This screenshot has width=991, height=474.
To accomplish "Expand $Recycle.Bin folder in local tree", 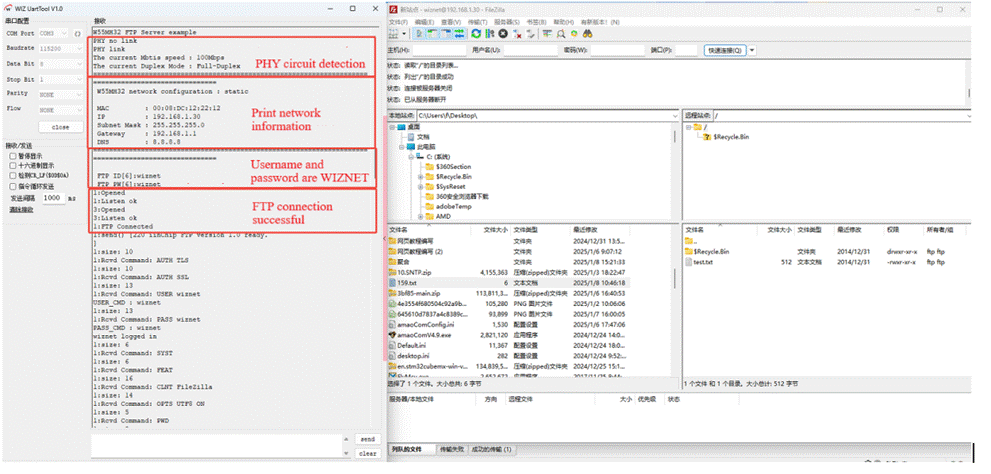I will coord(420,177).
